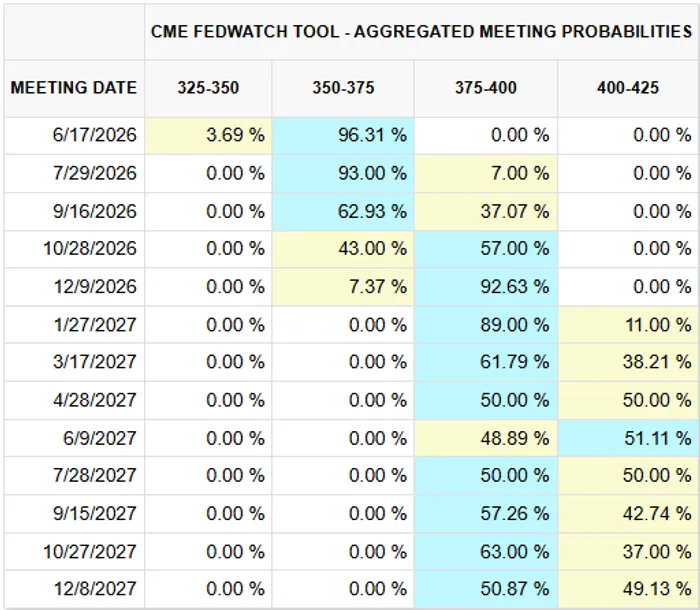
Task: Select the 11.00 % probability cell
Action: [x=629, y=325]
